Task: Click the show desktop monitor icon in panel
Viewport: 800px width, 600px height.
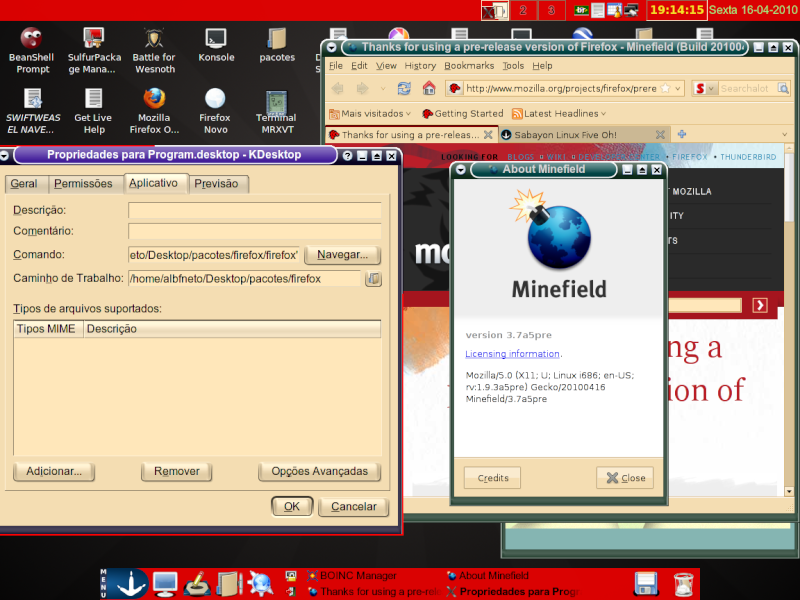Action: coord(165,584)
